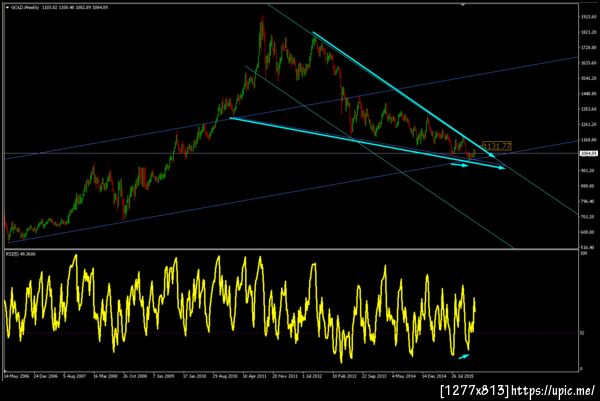The width and height of the screenshot is (600, 401).
Task: Click the GOLD,Weekly chart title triangle
Action: pyautogui.click(x=7, y=7)
